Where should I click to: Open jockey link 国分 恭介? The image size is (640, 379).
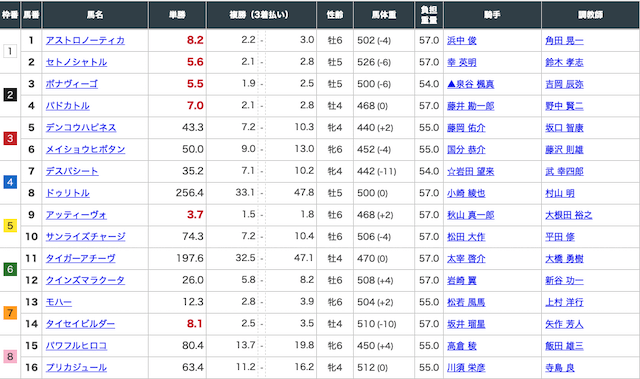pyautogui.click(x=466, y=149)
